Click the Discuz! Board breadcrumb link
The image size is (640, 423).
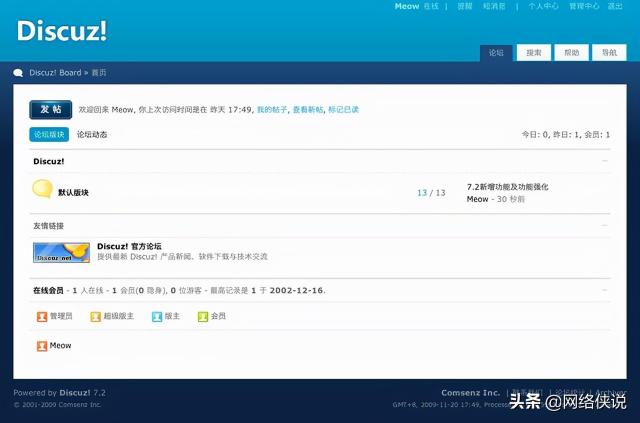tap(55, 73)
